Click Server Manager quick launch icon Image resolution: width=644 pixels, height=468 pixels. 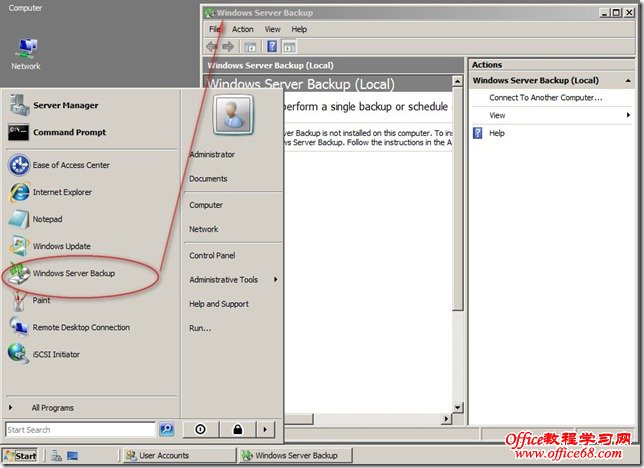coord(56,456)
